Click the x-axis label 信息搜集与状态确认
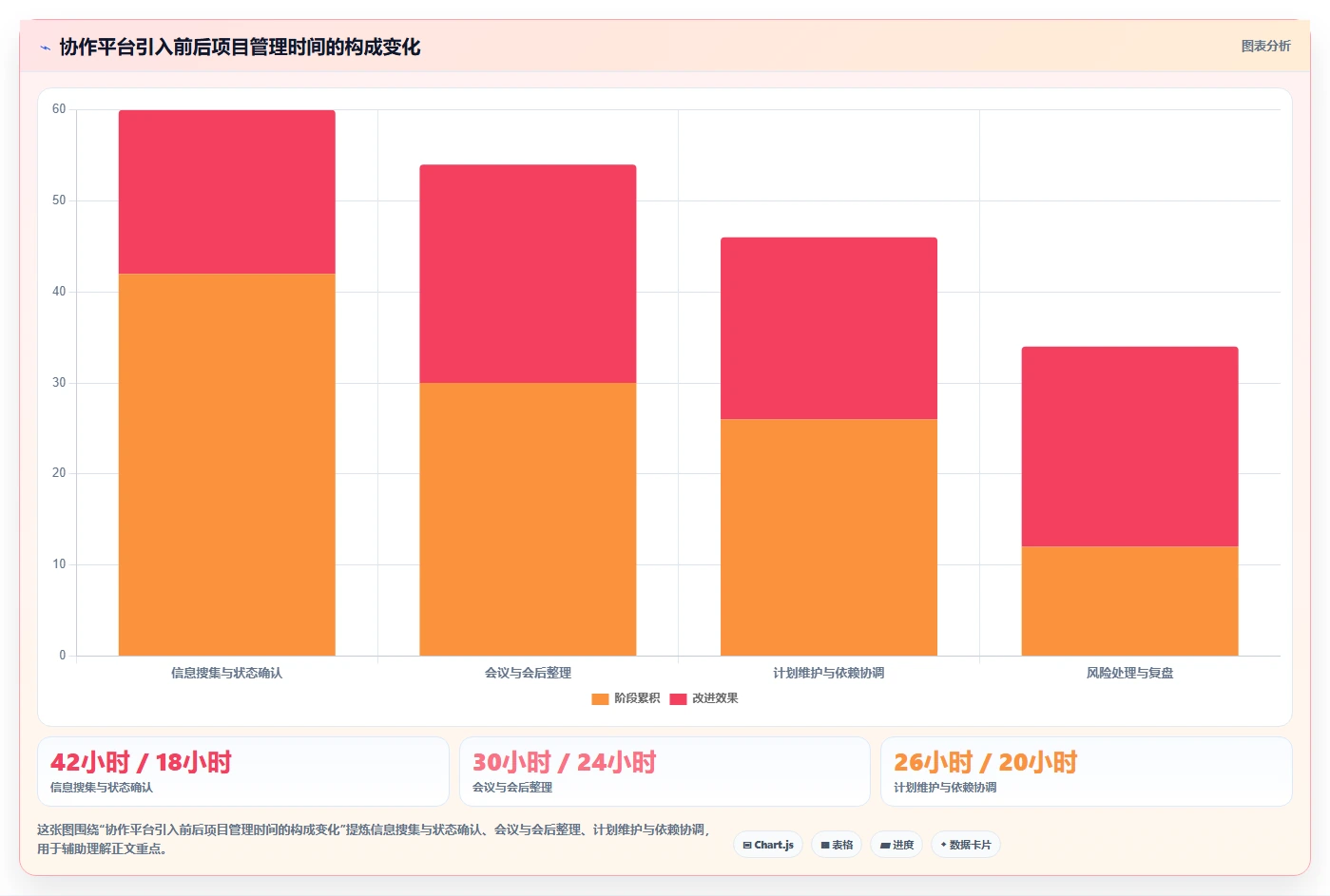 click(226, 673)
